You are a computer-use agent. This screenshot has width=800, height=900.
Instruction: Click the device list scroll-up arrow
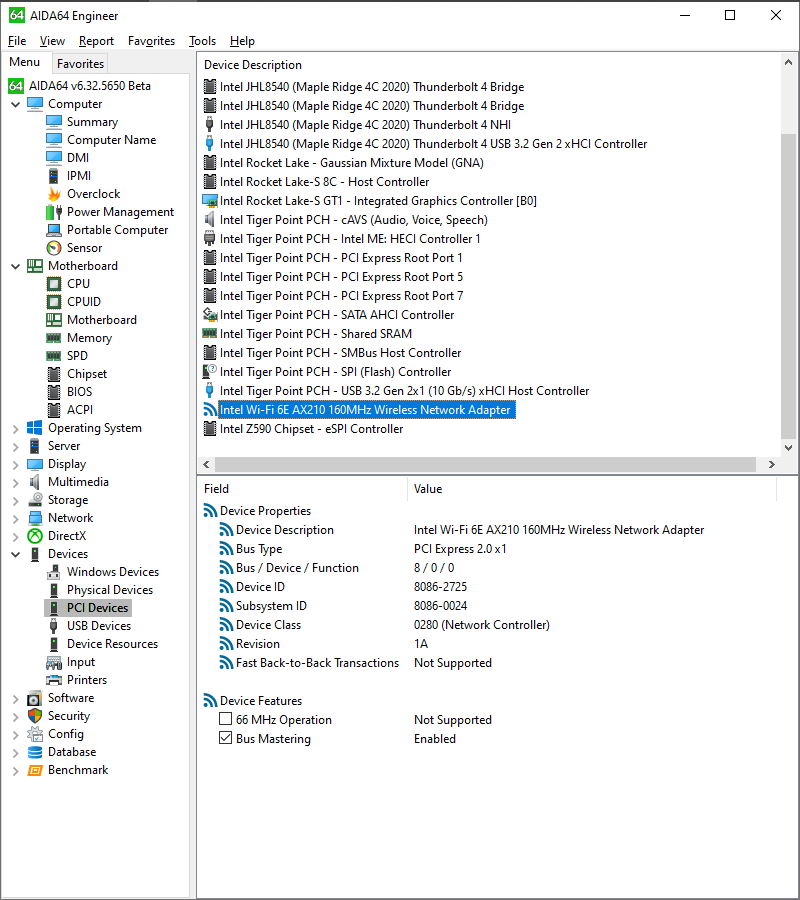click(x=789, y=62)
